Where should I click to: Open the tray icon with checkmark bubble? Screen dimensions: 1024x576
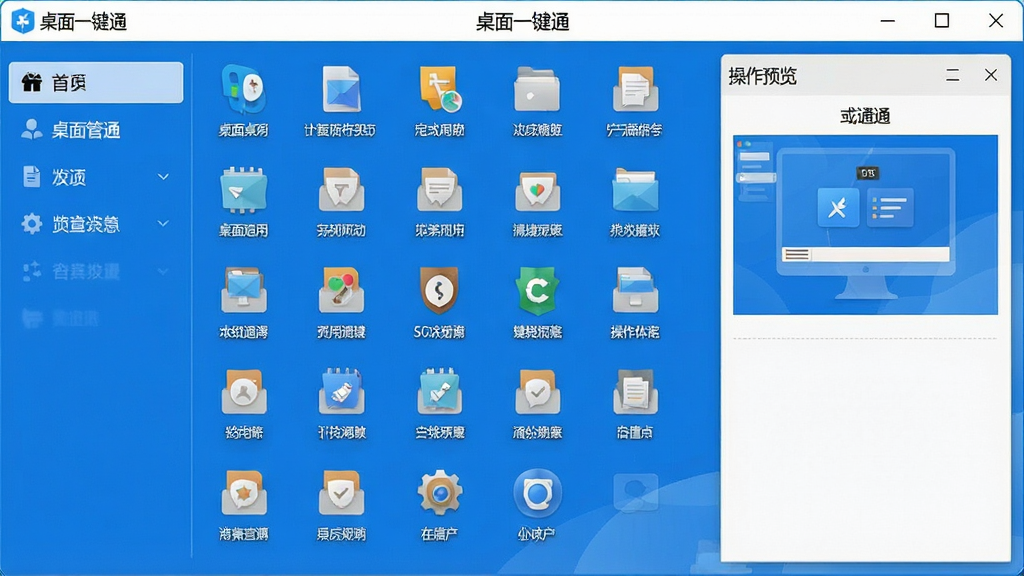tap(537, 391)
